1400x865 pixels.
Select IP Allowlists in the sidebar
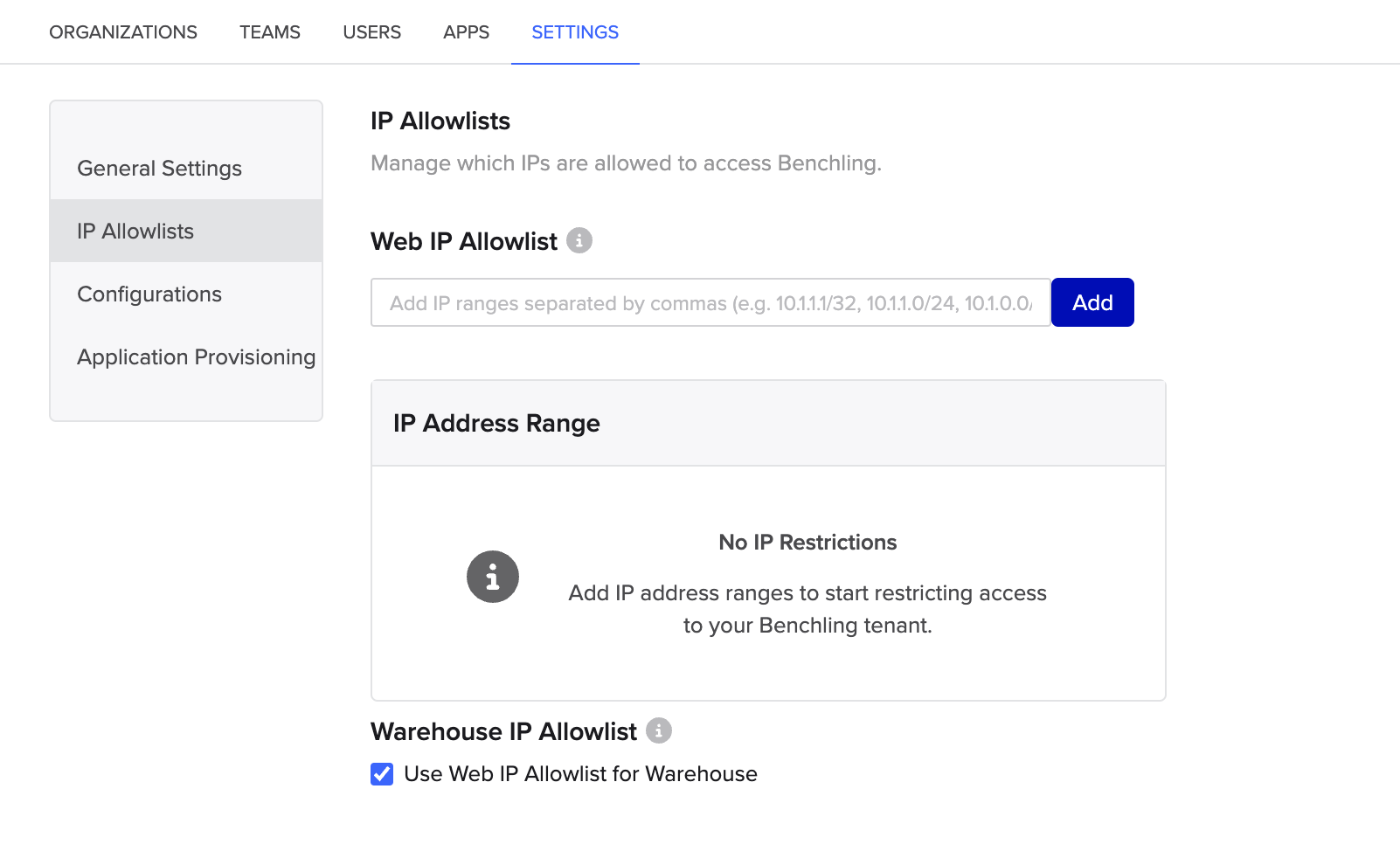(135, 231)
